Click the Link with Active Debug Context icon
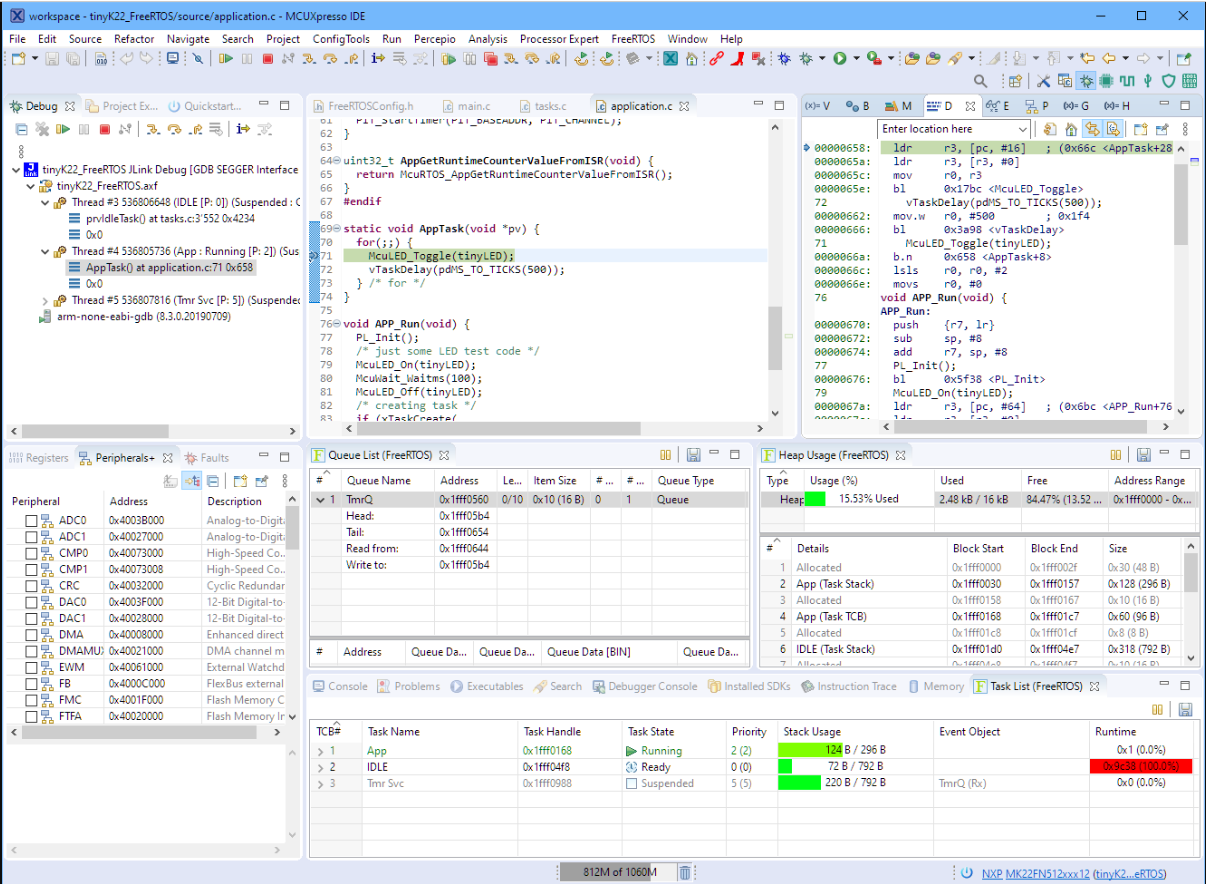 pos(1091,128)
